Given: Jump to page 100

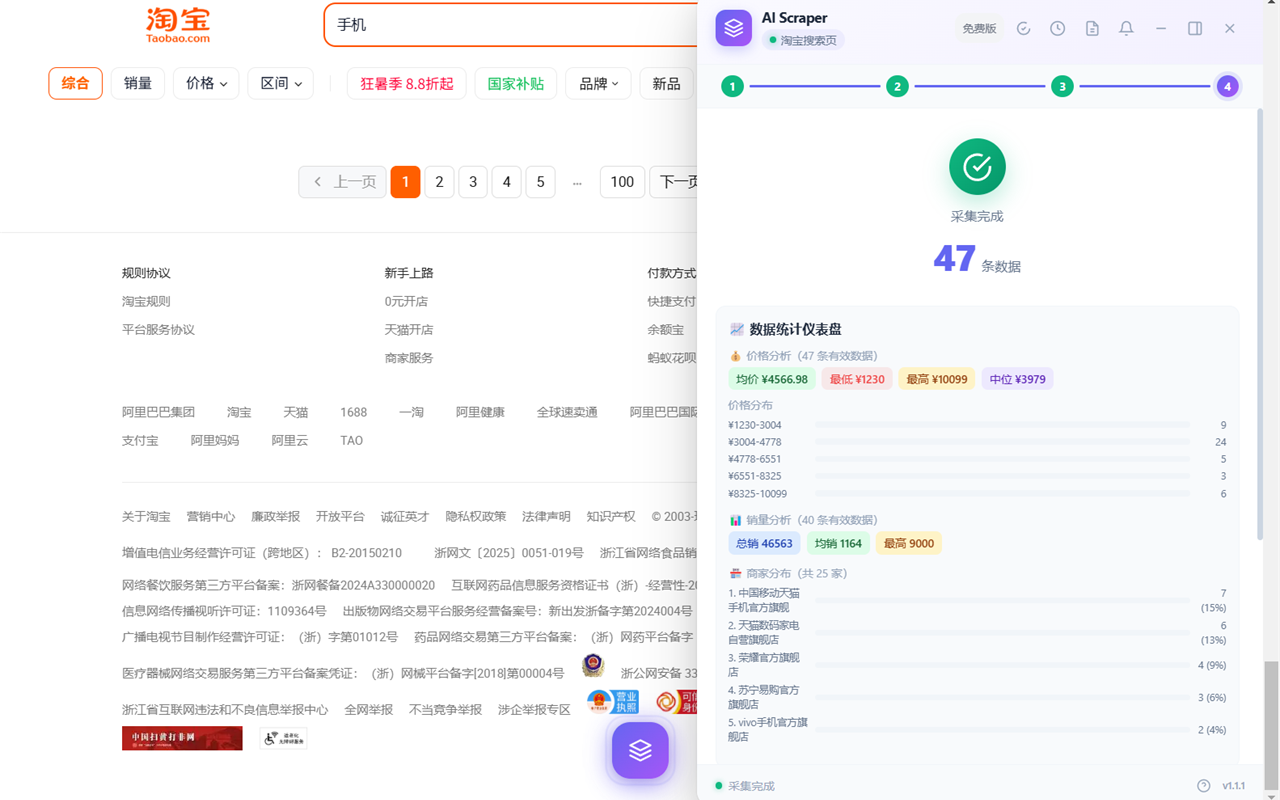Looking at the screenshot, I should [622, 182].
